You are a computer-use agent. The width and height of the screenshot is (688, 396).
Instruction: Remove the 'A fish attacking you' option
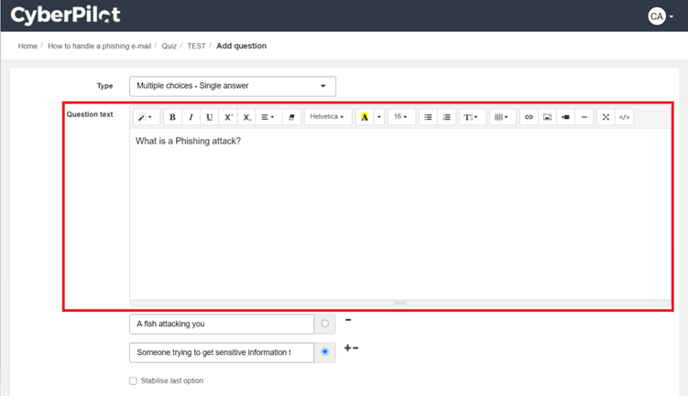point(348,320)
